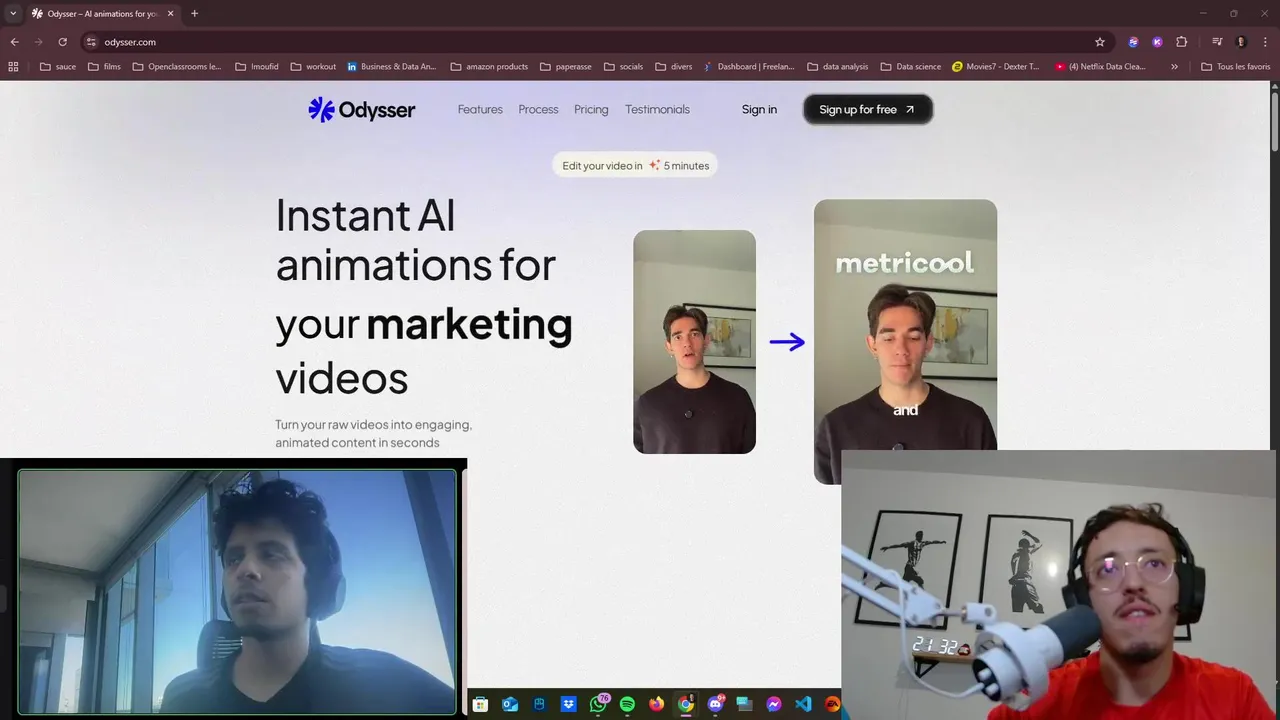The width and height of the screenshot is (1280, 720).
Task: Open the Chrome extensions puzzle icon
Action: (x=1181, y=42)
